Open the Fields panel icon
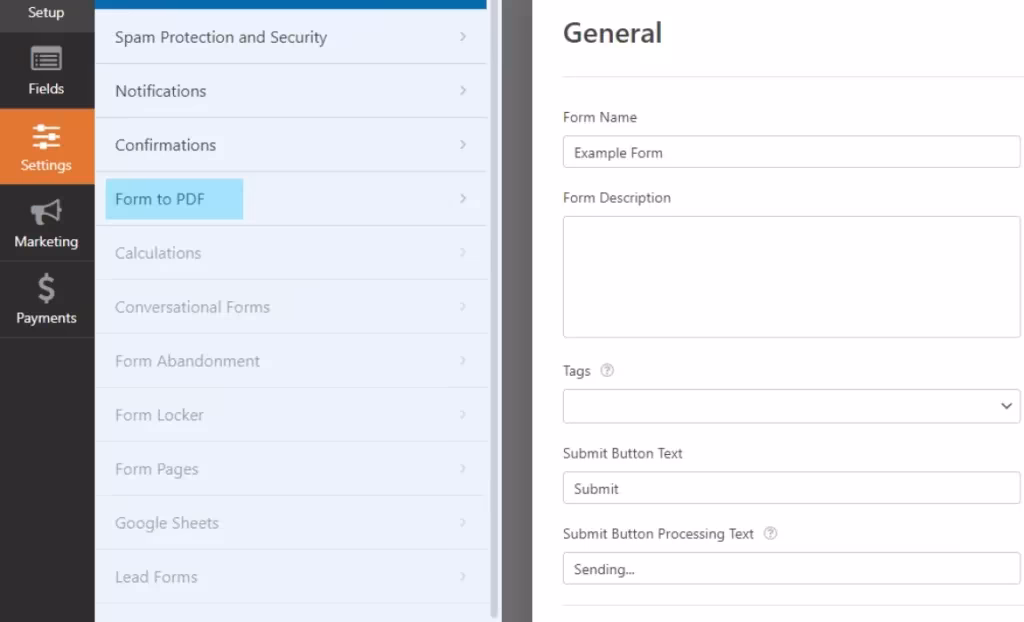This screenshot has width=1024, height=622. coord(46,60)
